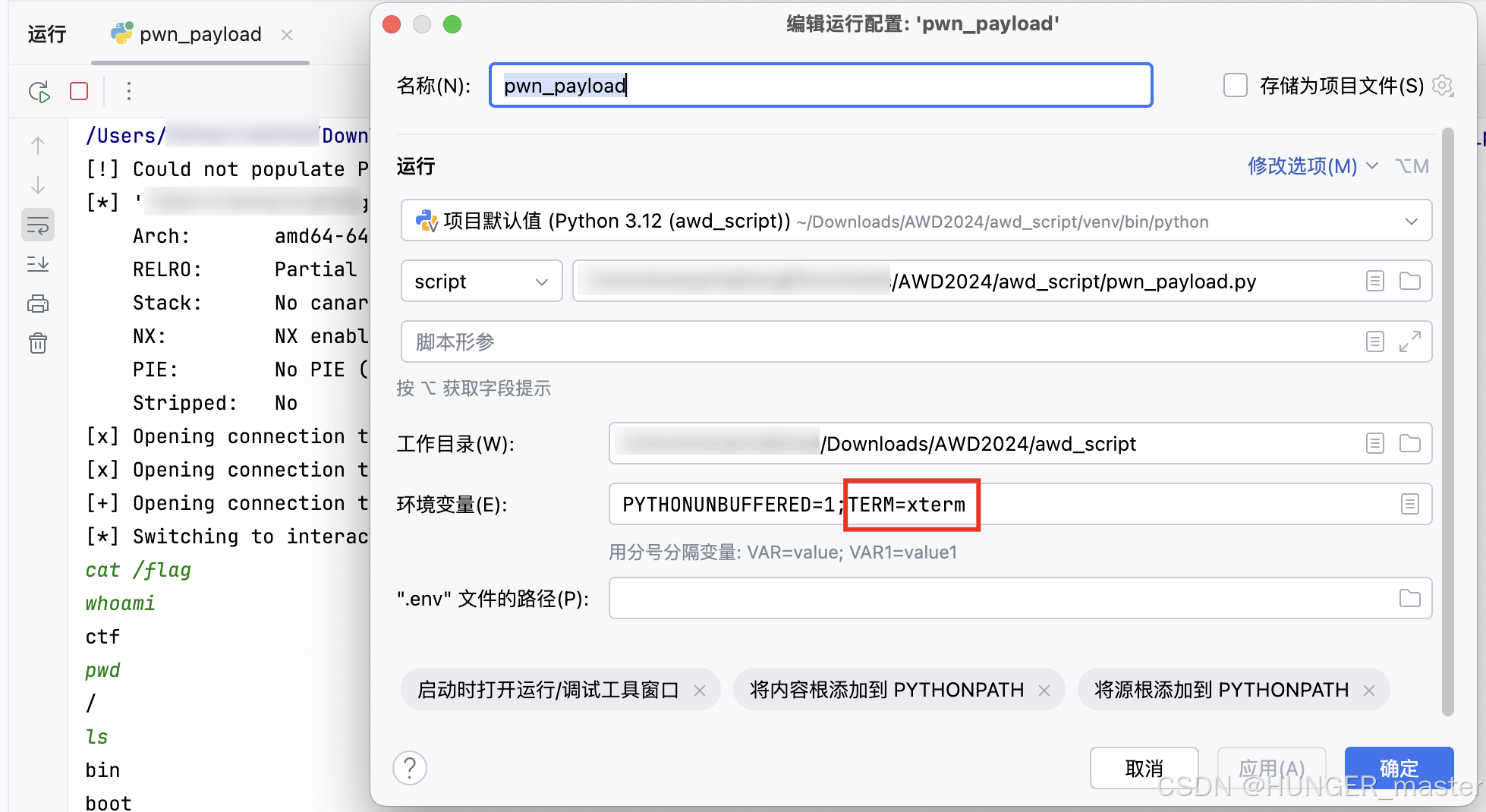Screen dimensions: 1486x812
Task: Click the 确定 confirm button
Action: [x=1399, y=768]
